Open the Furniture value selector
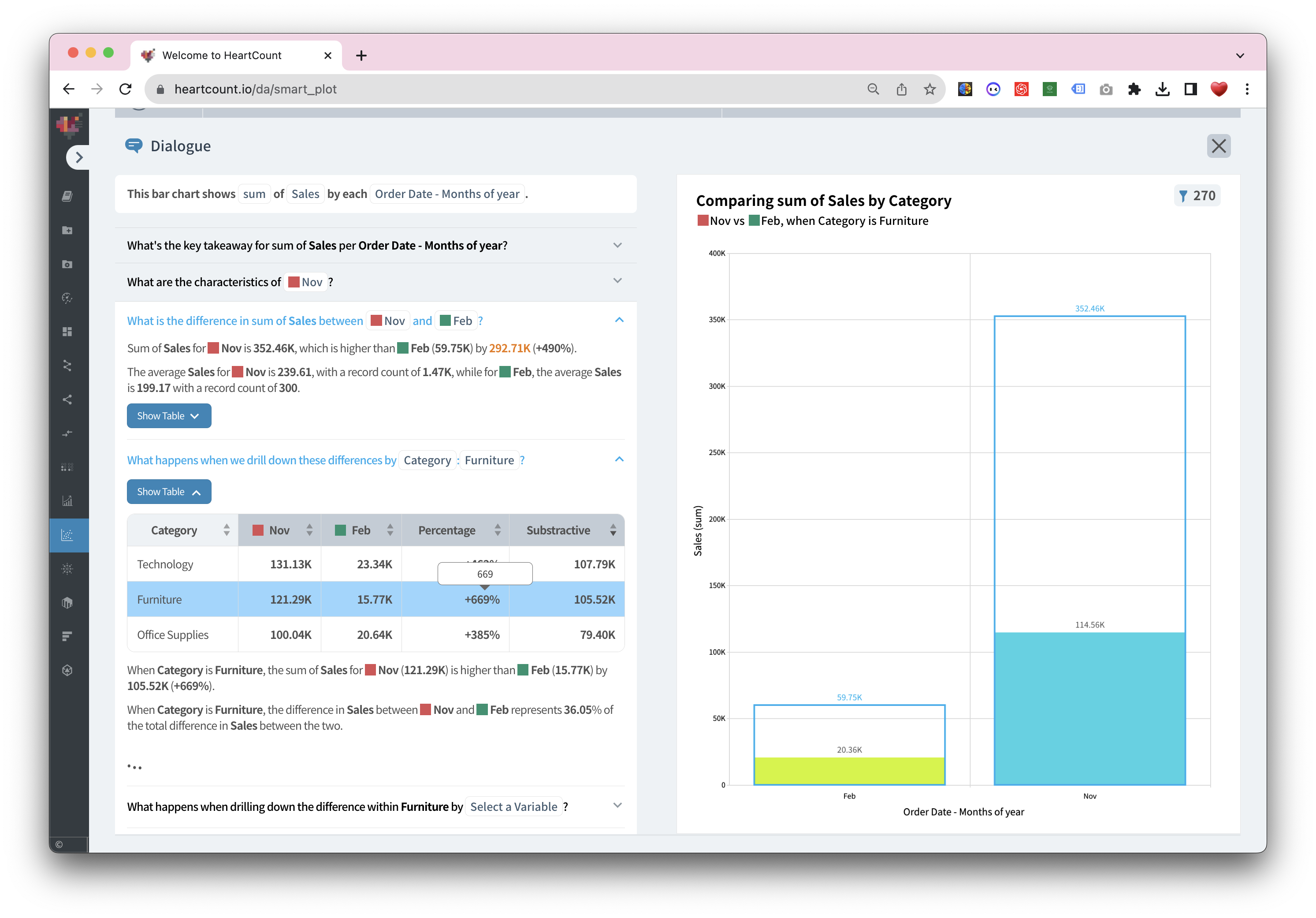1316x918 pixels. tap(490, 460)
